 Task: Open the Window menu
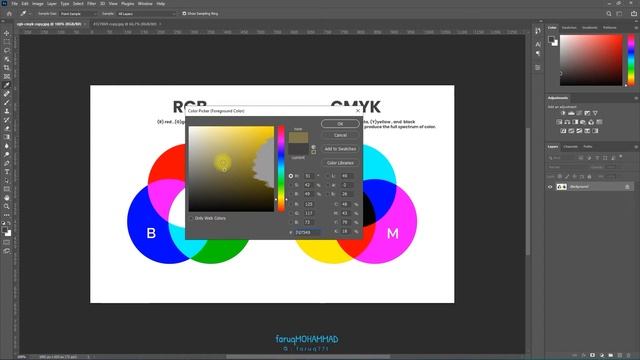(145, 4)
